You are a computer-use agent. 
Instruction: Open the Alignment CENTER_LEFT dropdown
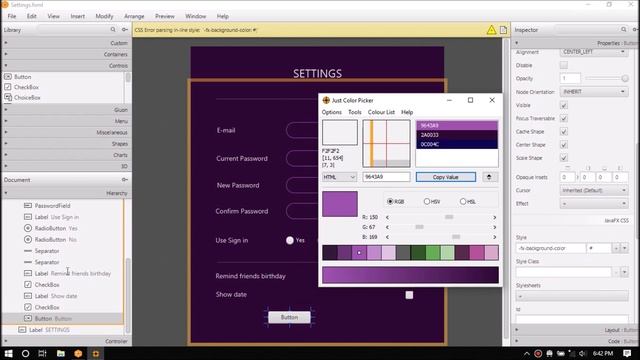(x=594, y=52)
